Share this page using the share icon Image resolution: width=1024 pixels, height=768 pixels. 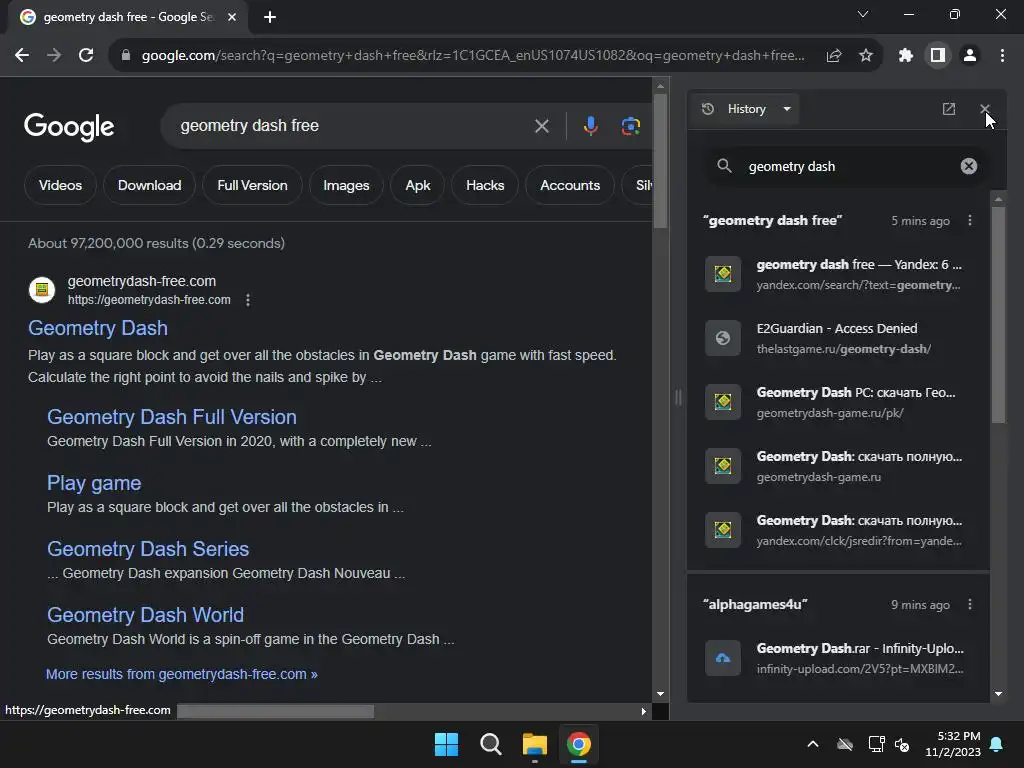coord(834,56)
